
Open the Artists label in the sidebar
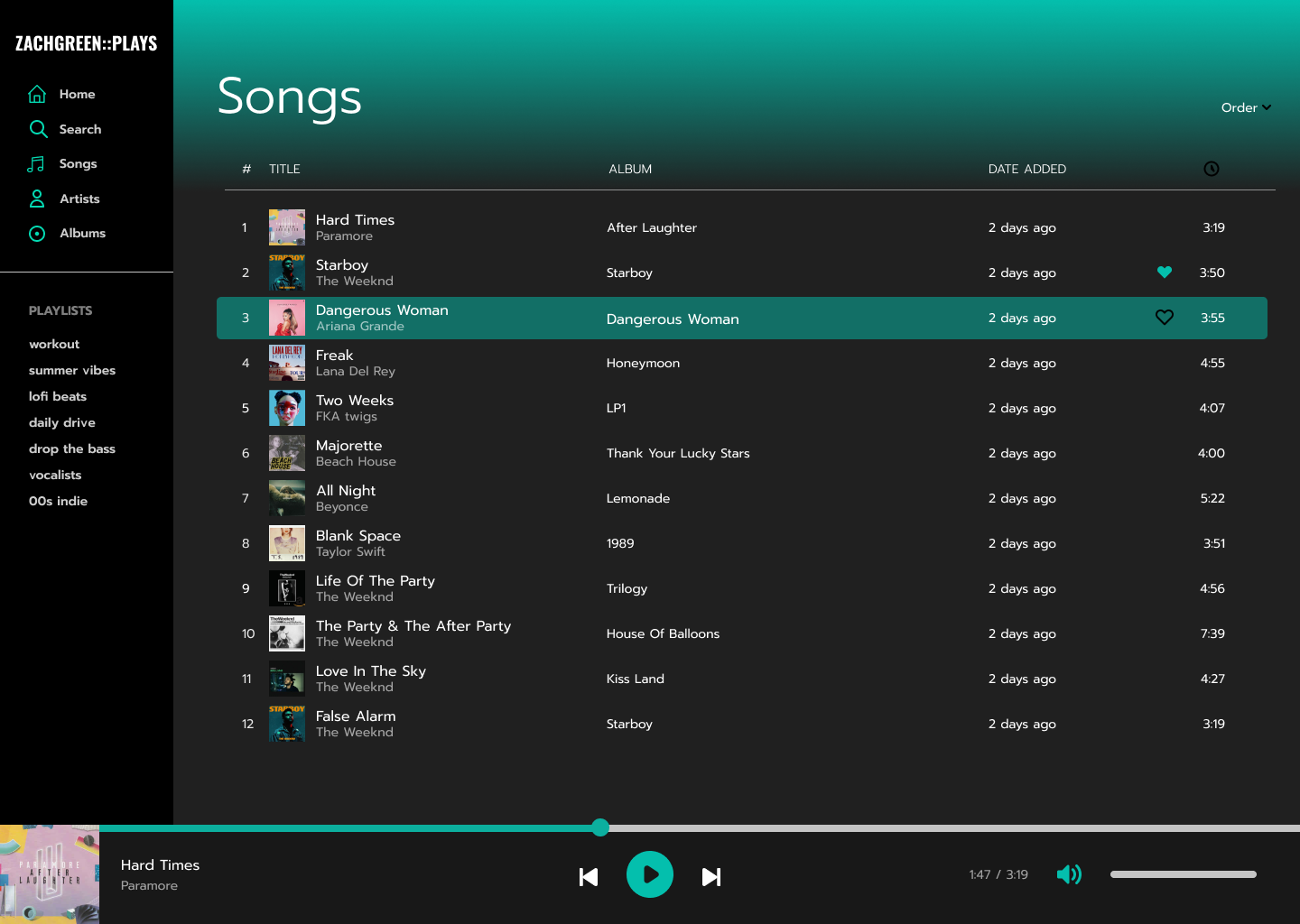click(x=80, y=199)
